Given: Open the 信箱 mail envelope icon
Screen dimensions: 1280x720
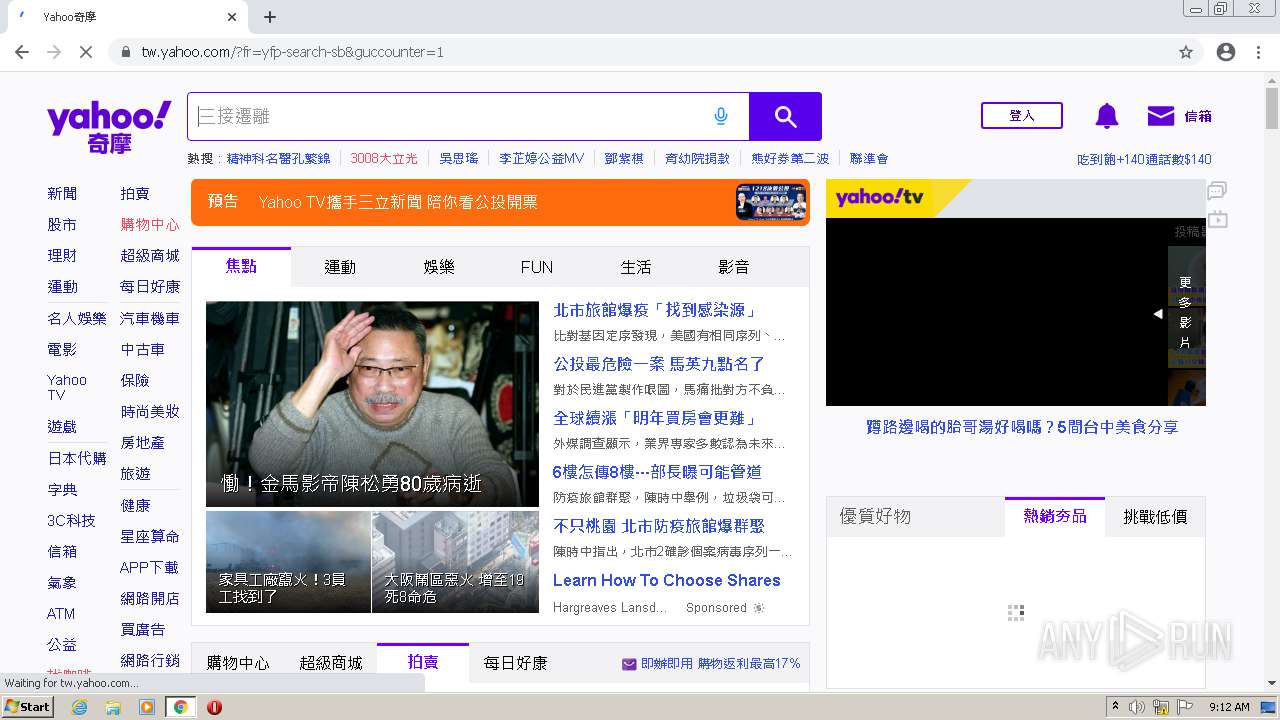Looking at the screenshot, I should pyautogui.click(x=1161, y=116).
